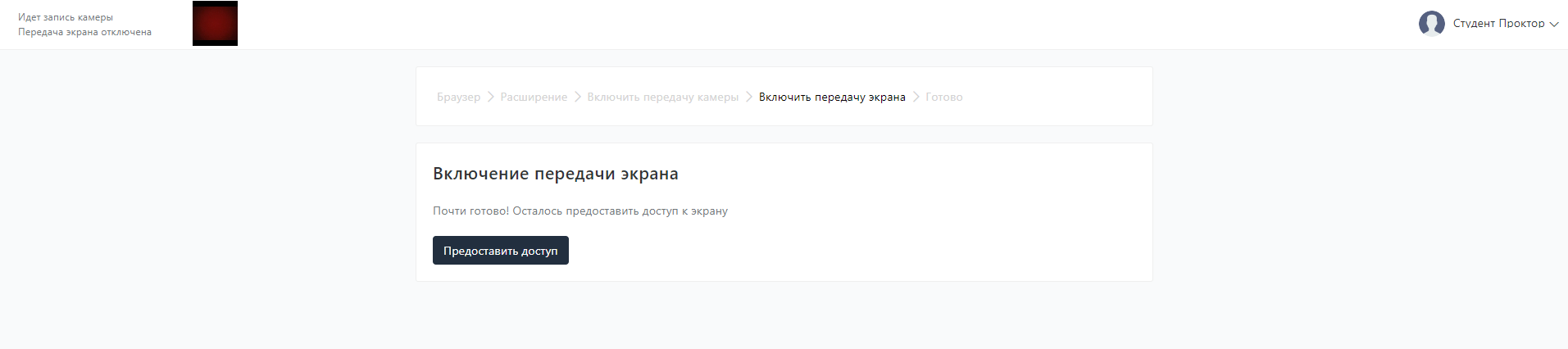The width and height of the screenshot is (1568, 349).
Task: Open the camera preview thumbnail
Action: (215, 23)
